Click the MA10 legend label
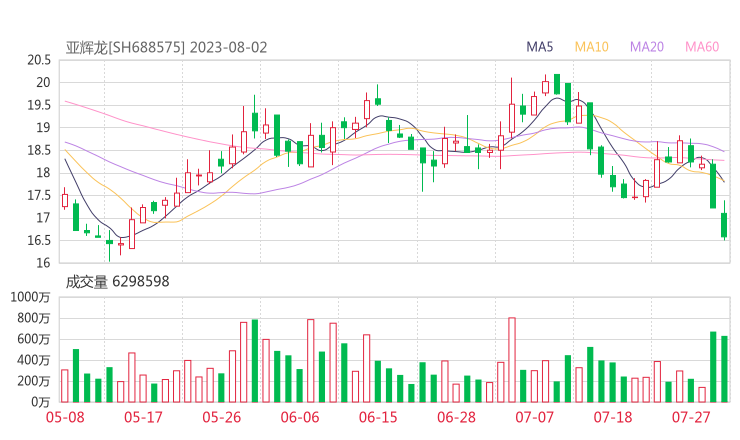Image resolution: width=740 pixels, height=440 pixels. [591, 47]
